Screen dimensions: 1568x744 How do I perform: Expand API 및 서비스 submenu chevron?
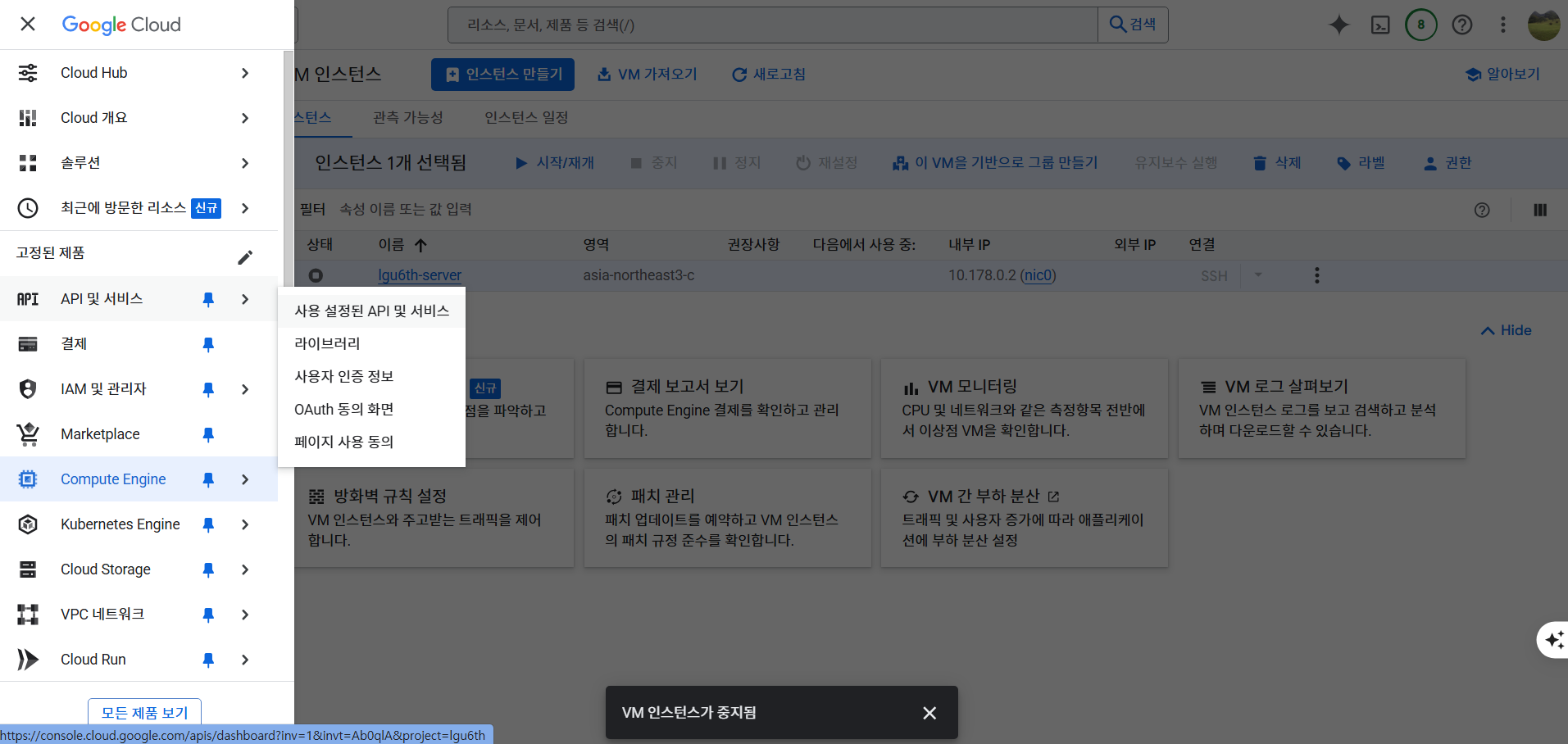(245, 299)
